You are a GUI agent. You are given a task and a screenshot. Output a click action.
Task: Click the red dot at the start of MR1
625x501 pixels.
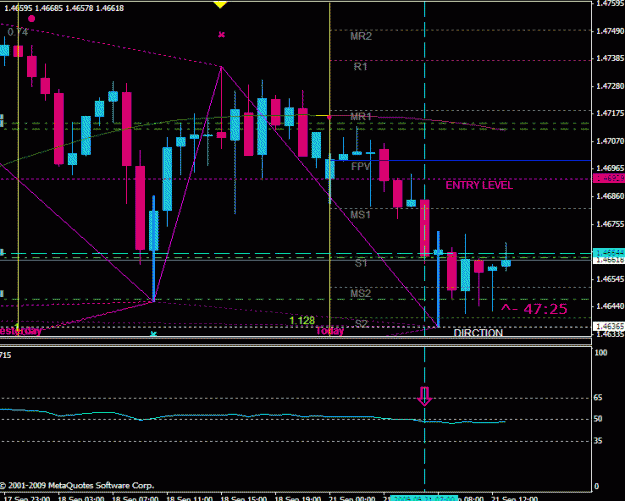click(x=329, y=117)
